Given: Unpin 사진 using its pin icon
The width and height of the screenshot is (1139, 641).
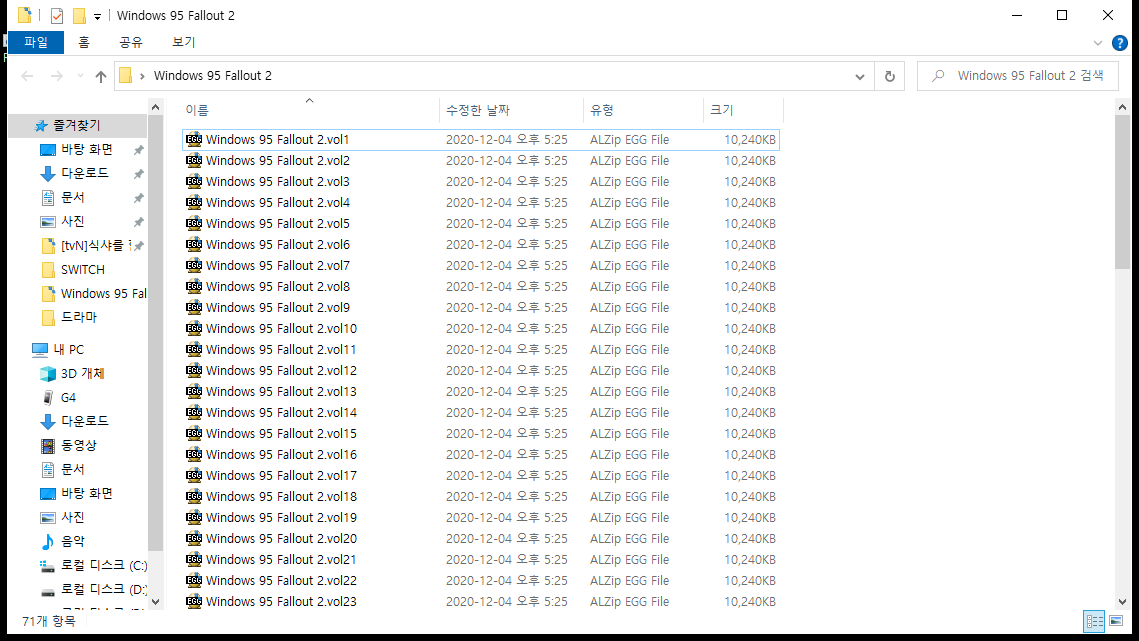Looking at the screenshot, I should pos(138,222).
